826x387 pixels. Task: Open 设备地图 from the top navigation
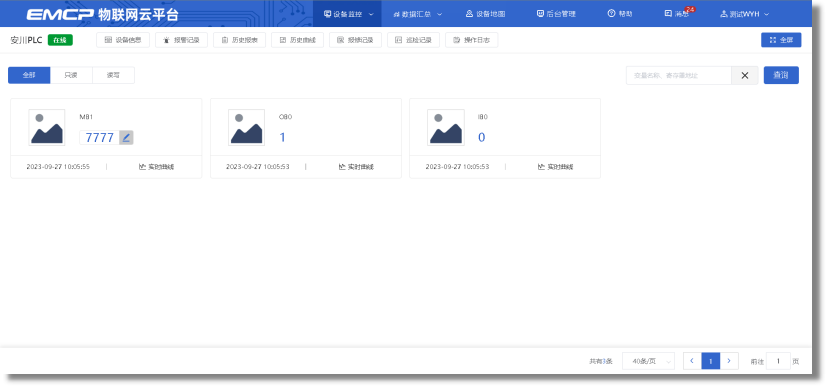[x=485, y=14]
